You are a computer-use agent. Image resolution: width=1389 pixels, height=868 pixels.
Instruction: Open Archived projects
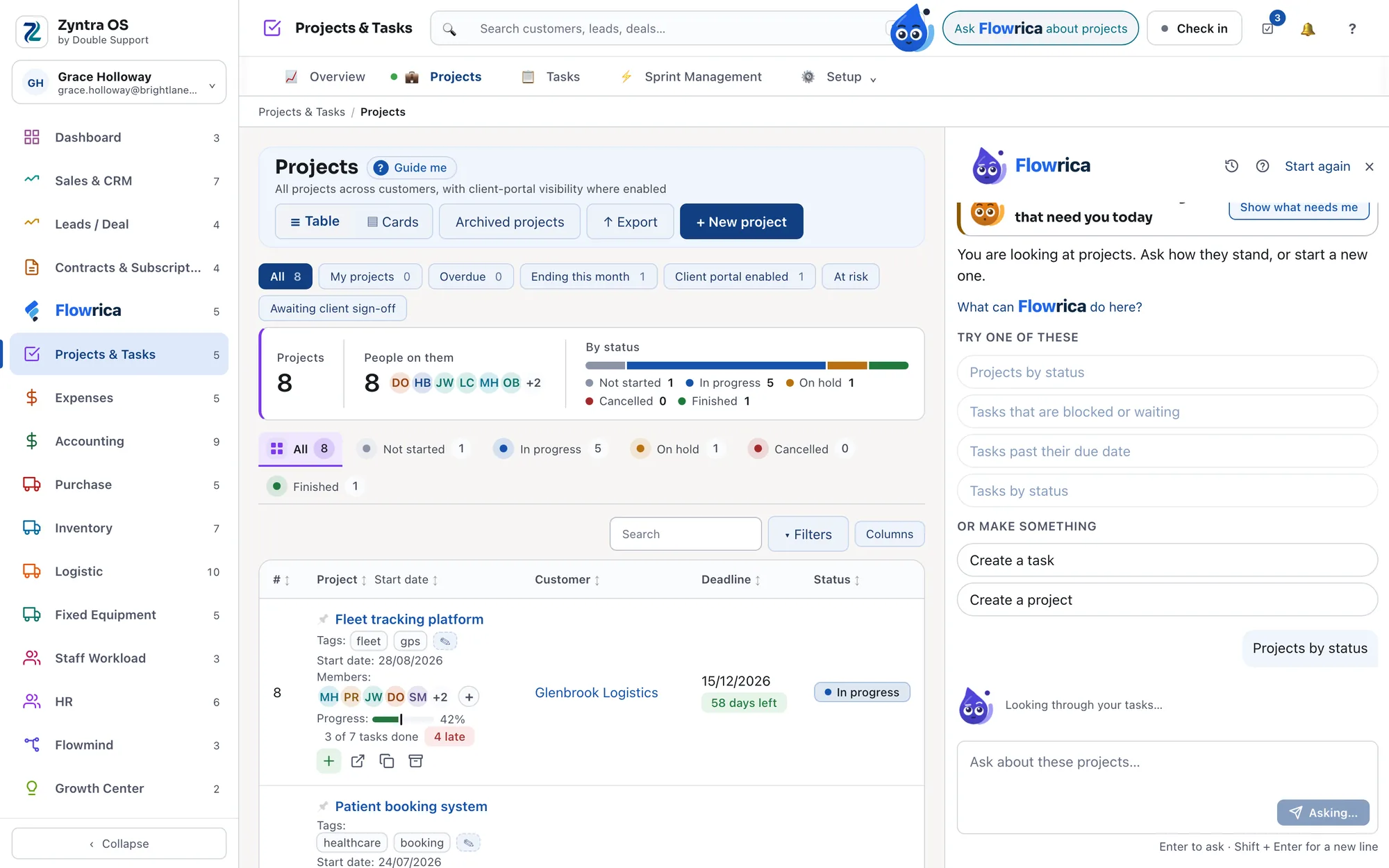point(510,222)
